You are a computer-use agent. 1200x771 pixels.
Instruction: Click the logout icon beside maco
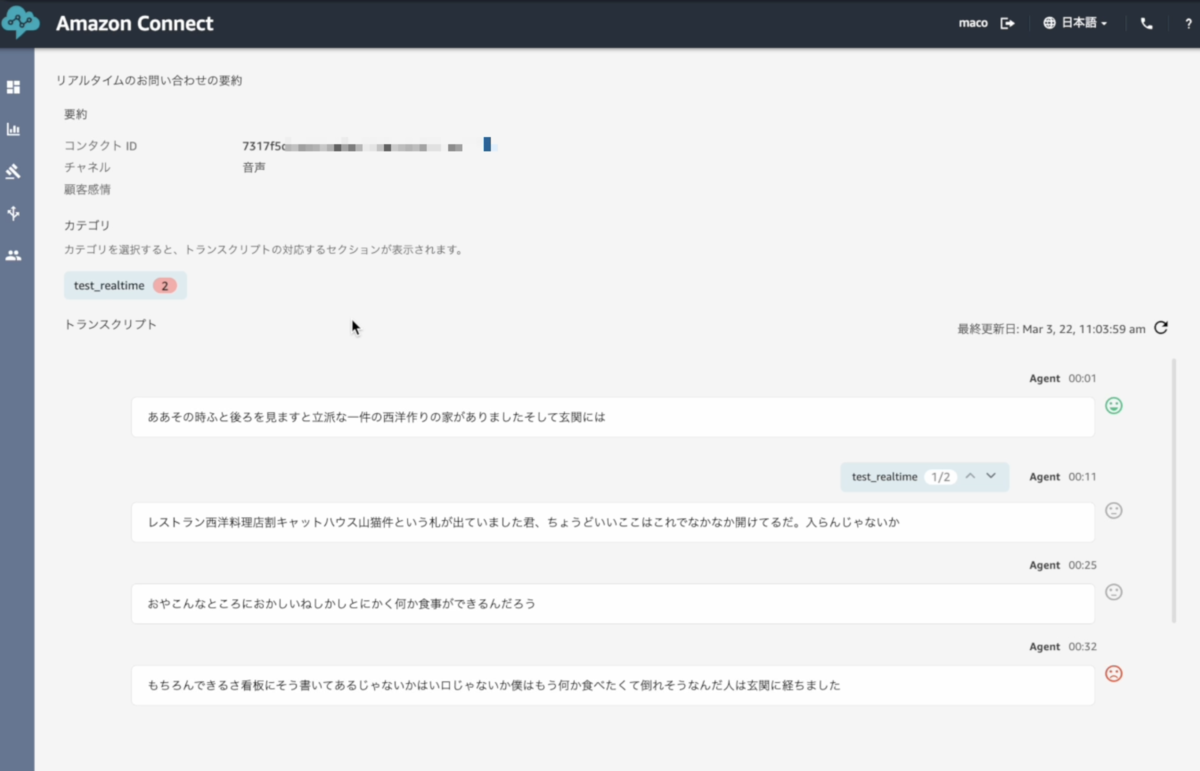pos(1007,23)
